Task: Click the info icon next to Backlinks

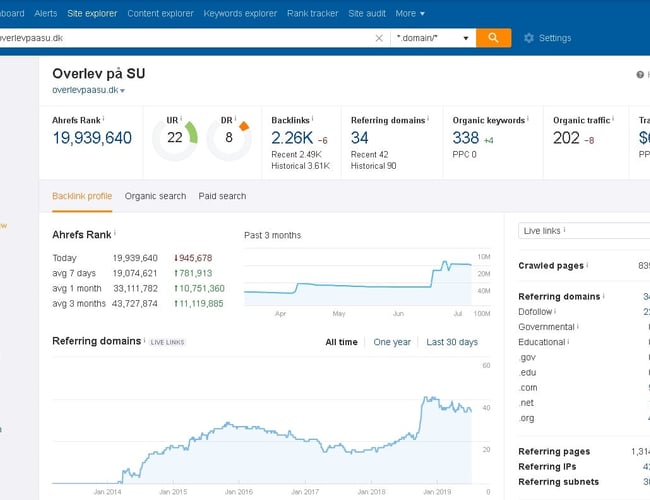Action: [x=313, y=119]
